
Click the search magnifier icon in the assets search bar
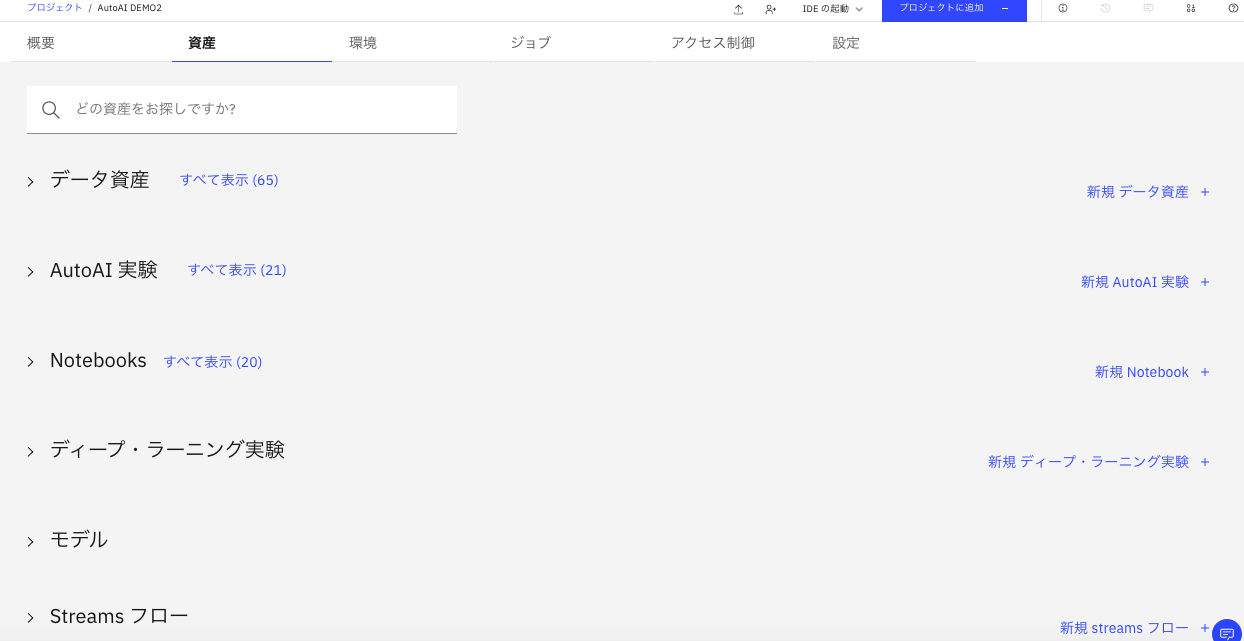pos(50,110)
